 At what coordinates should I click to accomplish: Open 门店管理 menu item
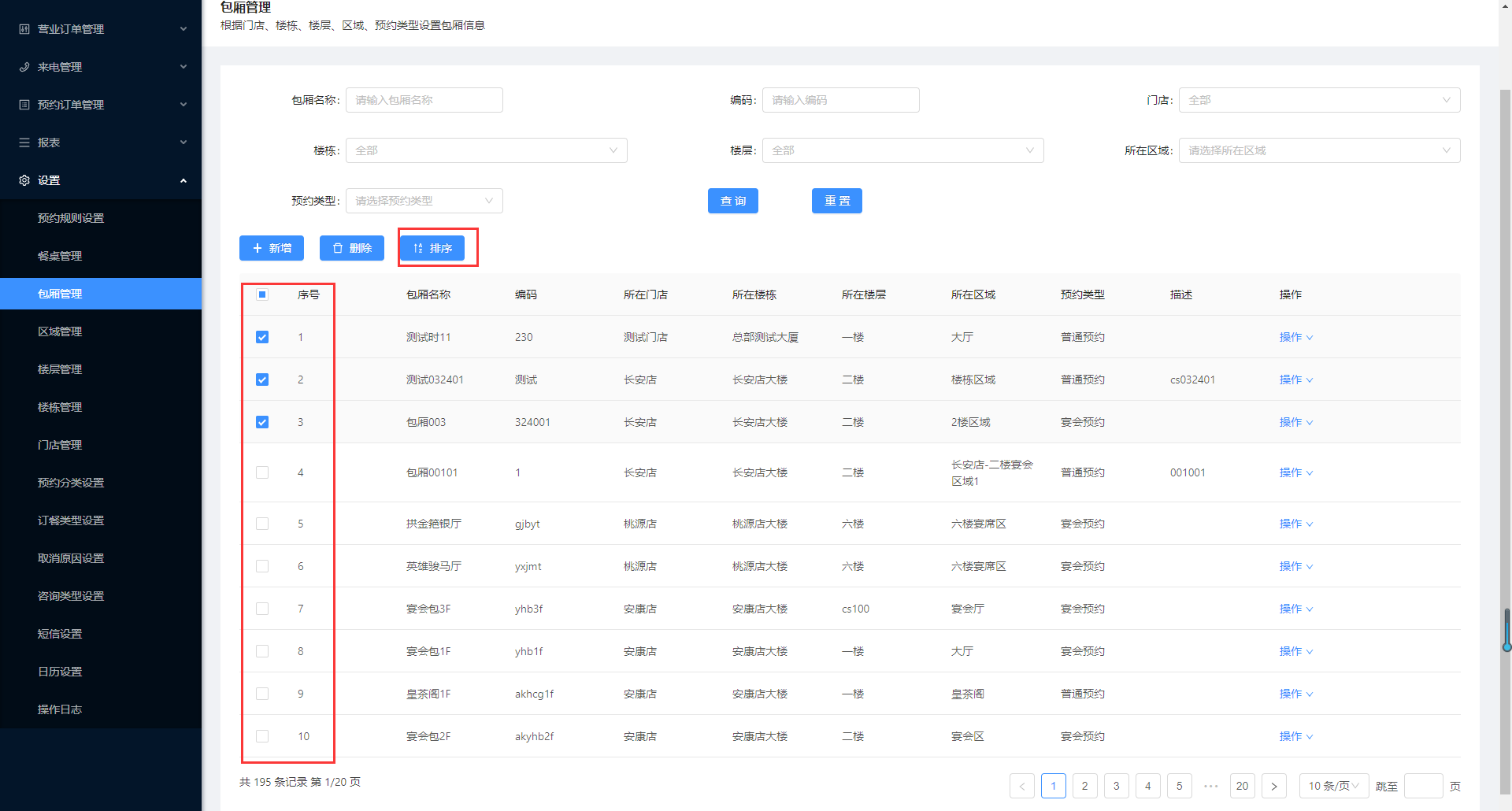point(101,445)
